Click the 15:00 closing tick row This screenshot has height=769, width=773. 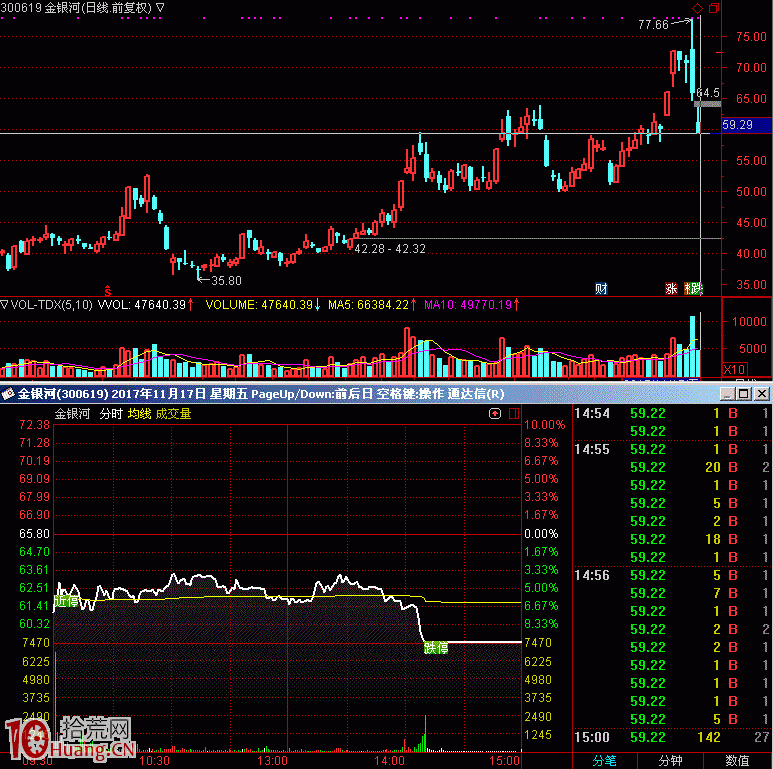pos(672,737)
